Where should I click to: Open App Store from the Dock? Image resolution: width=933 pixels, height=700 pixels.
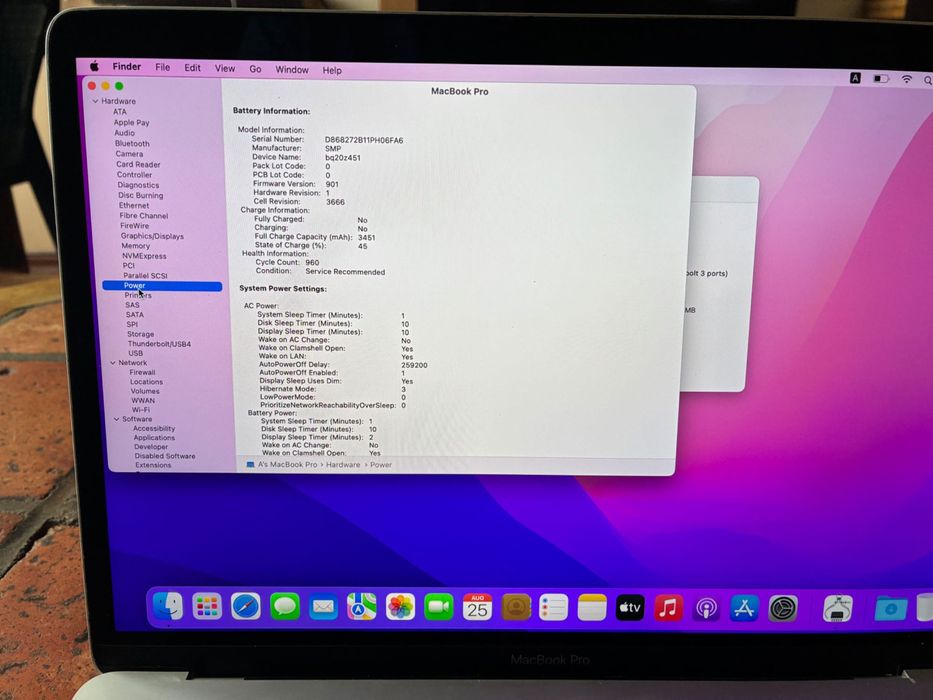[744, 608]
